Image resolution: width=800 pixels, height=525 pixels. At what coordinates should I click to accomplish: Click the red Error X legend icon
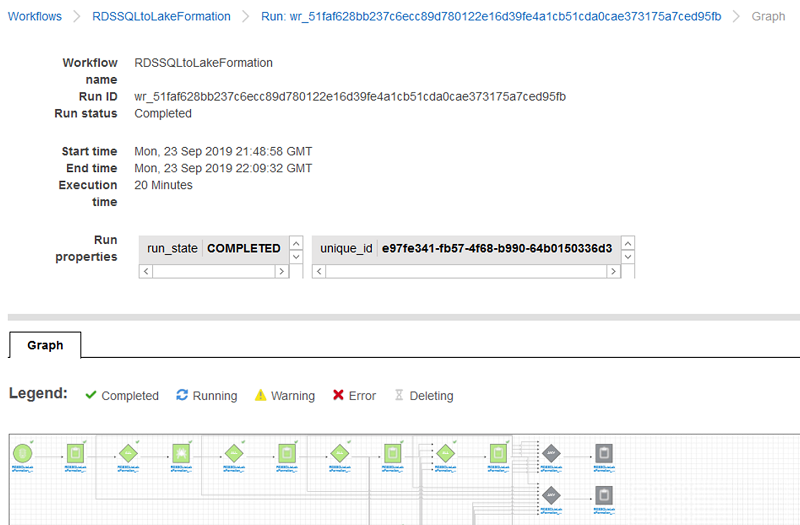coord(338,395)
